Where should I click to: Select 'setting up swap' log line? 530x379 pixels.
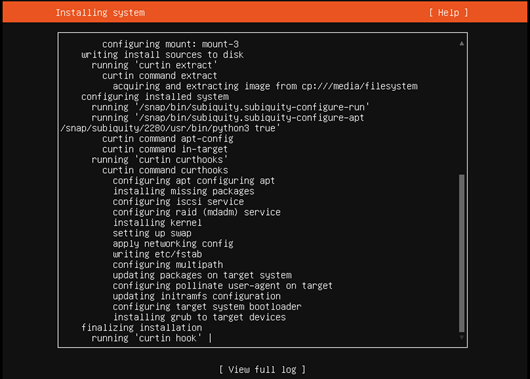pyautogui.click(x=152, y=233)
